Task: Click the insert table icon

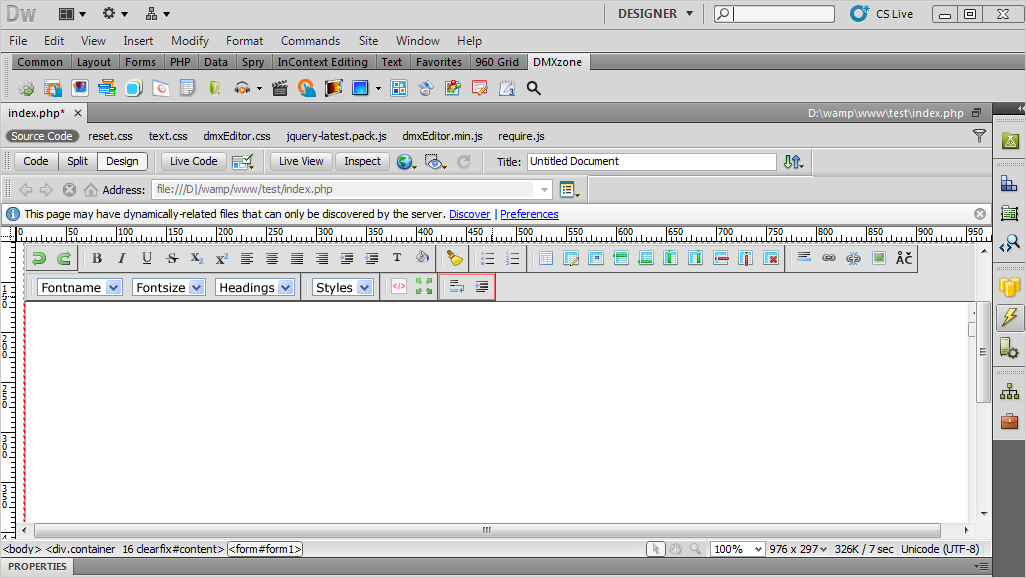Action: click(x=546, y=259)
